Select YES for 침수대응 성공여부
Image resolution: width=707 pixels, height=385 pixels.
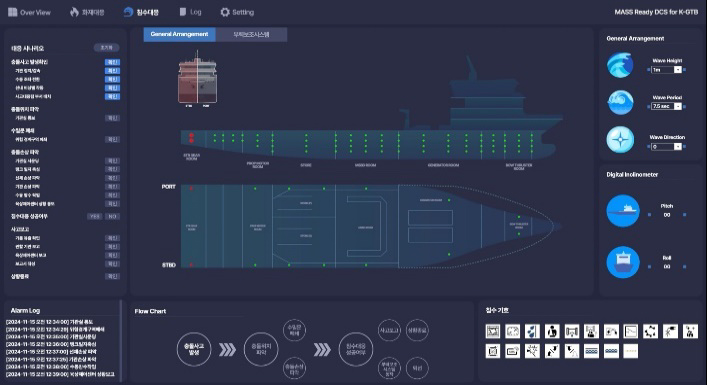coord(95,216)
